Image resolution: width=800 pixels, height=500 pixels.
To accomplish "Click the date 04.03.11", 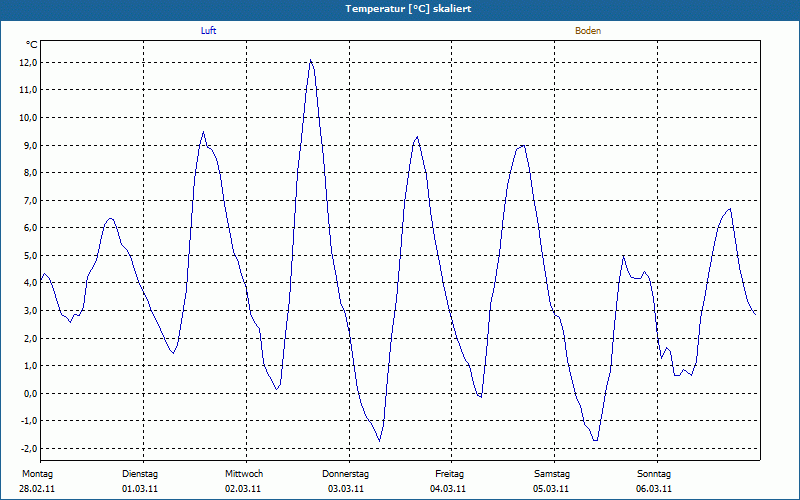I will pos(448,489).
